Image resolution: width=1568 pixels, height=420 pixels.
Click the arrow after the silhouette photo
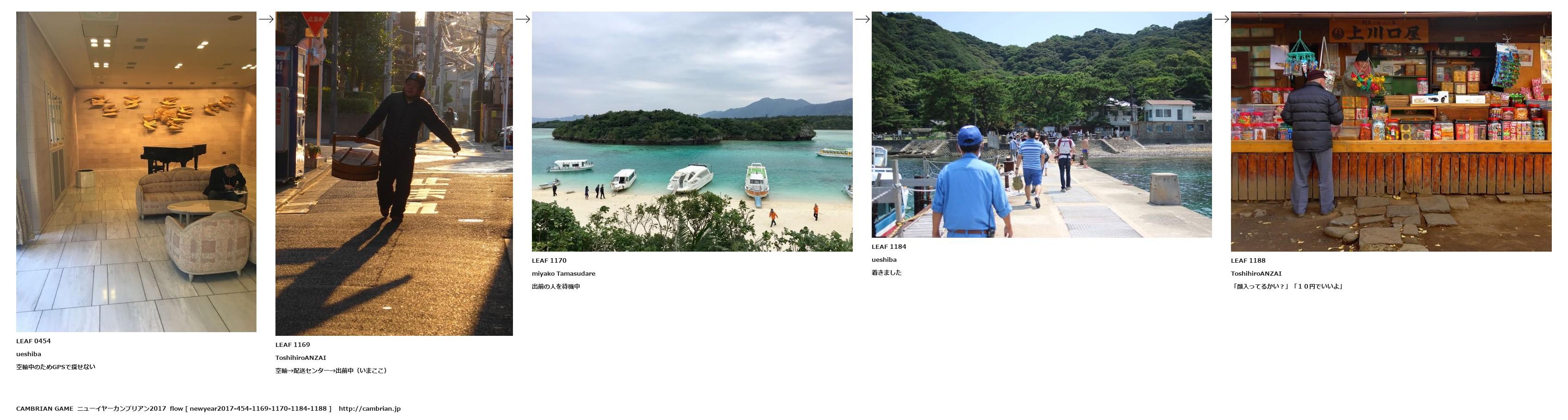point(522,19)
